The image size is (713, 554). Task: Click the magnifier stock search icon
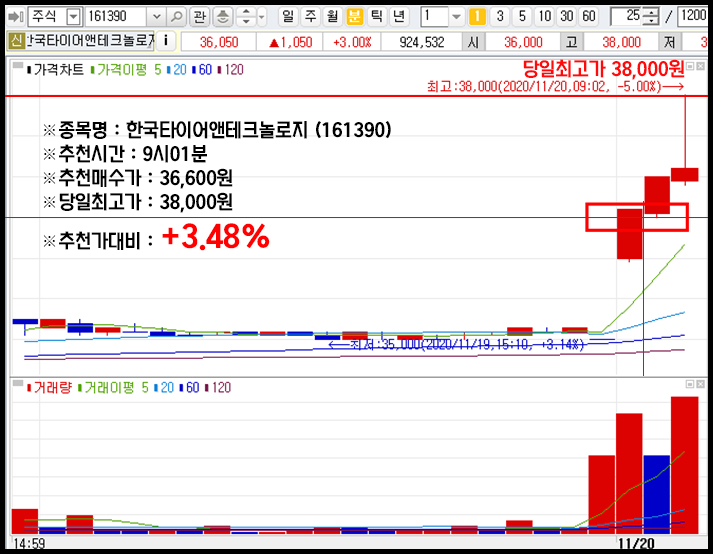[x=176, y=17]
